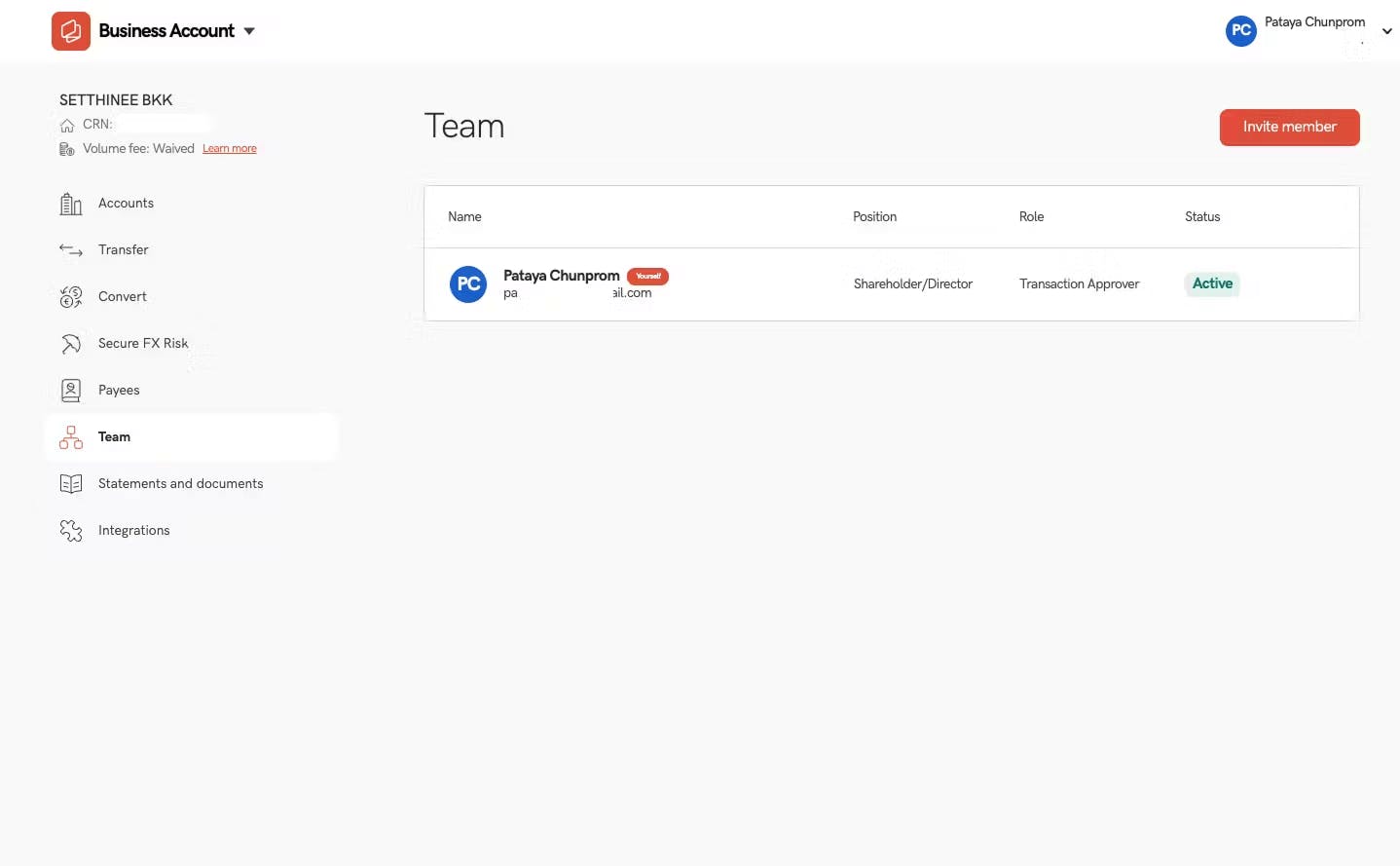Open the user menu chevron beside Pataya Chunprom

(x=1387, y=31)
